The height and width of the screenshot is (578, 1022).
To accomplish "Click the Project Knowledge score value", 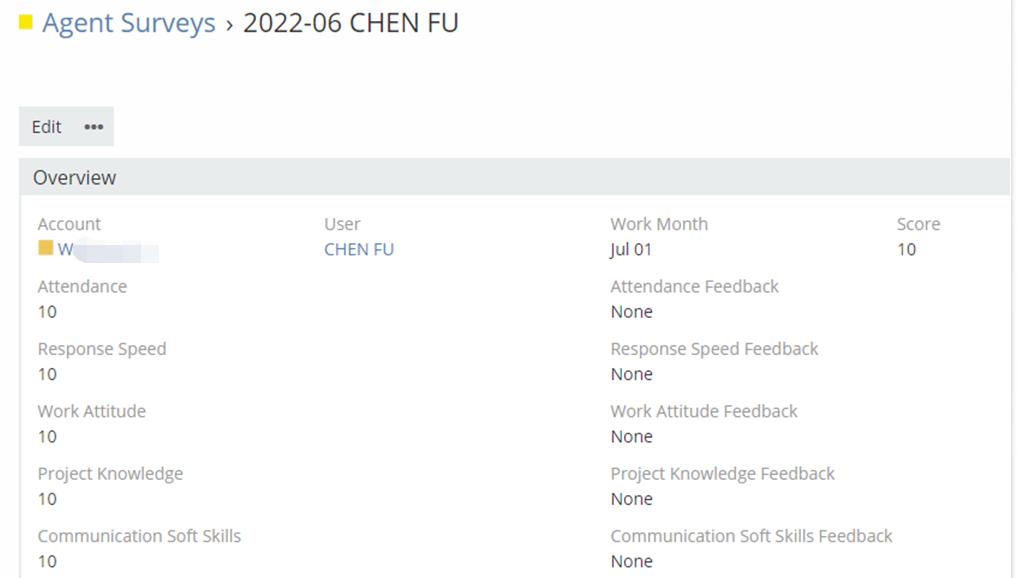I will point(47,499).
